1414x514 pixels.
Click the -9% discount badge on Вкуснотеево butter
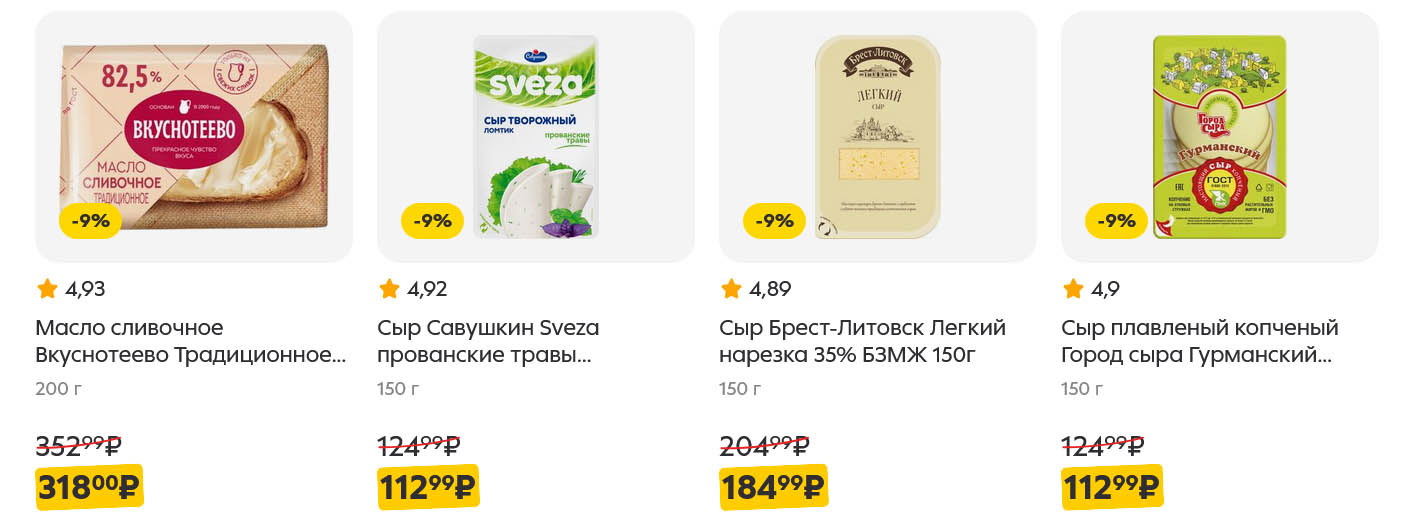click(90, 221)
